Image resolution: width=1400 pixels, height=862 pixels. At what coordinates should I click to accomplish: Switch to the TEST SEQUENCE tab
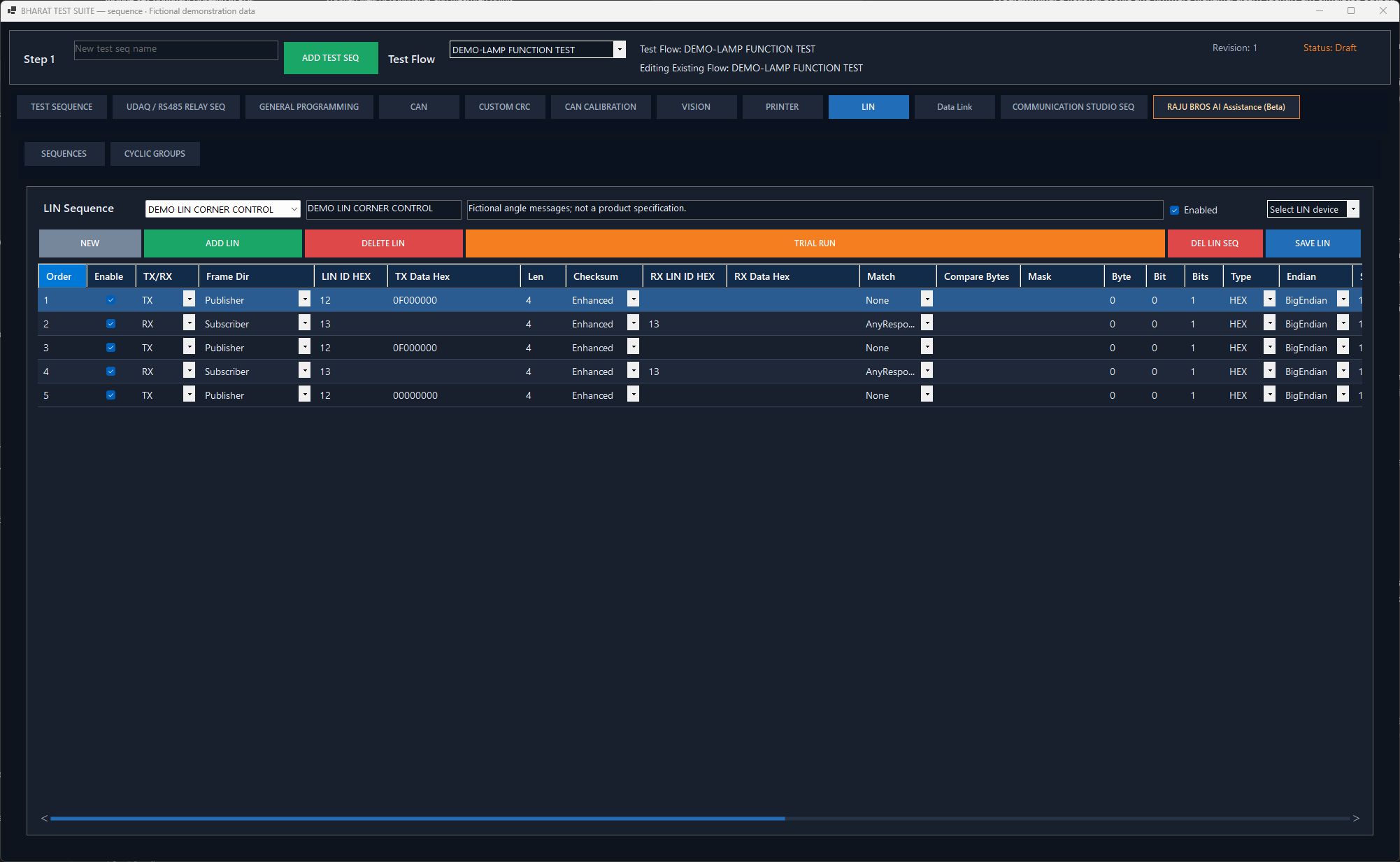click(62, 107)
